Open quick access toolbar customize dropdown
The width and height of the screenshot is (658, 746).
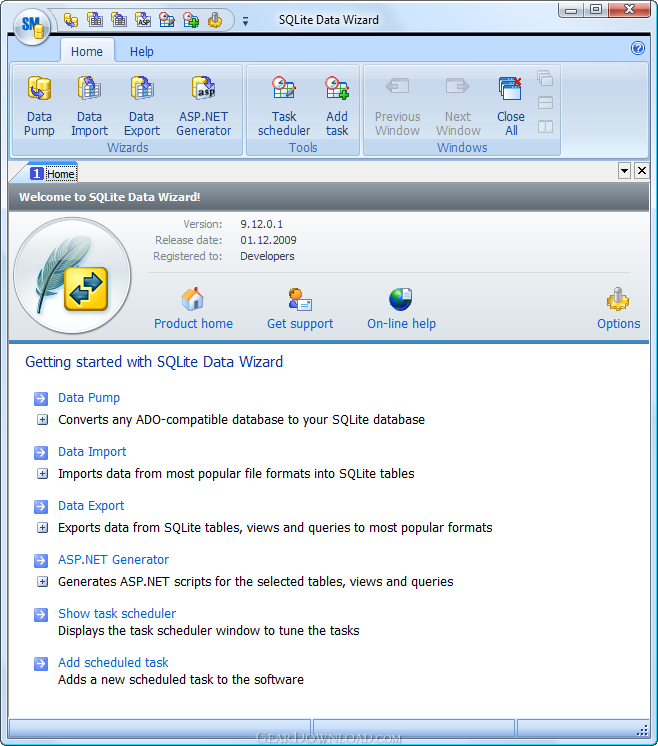pyautogui.click(x=246, y=21)
